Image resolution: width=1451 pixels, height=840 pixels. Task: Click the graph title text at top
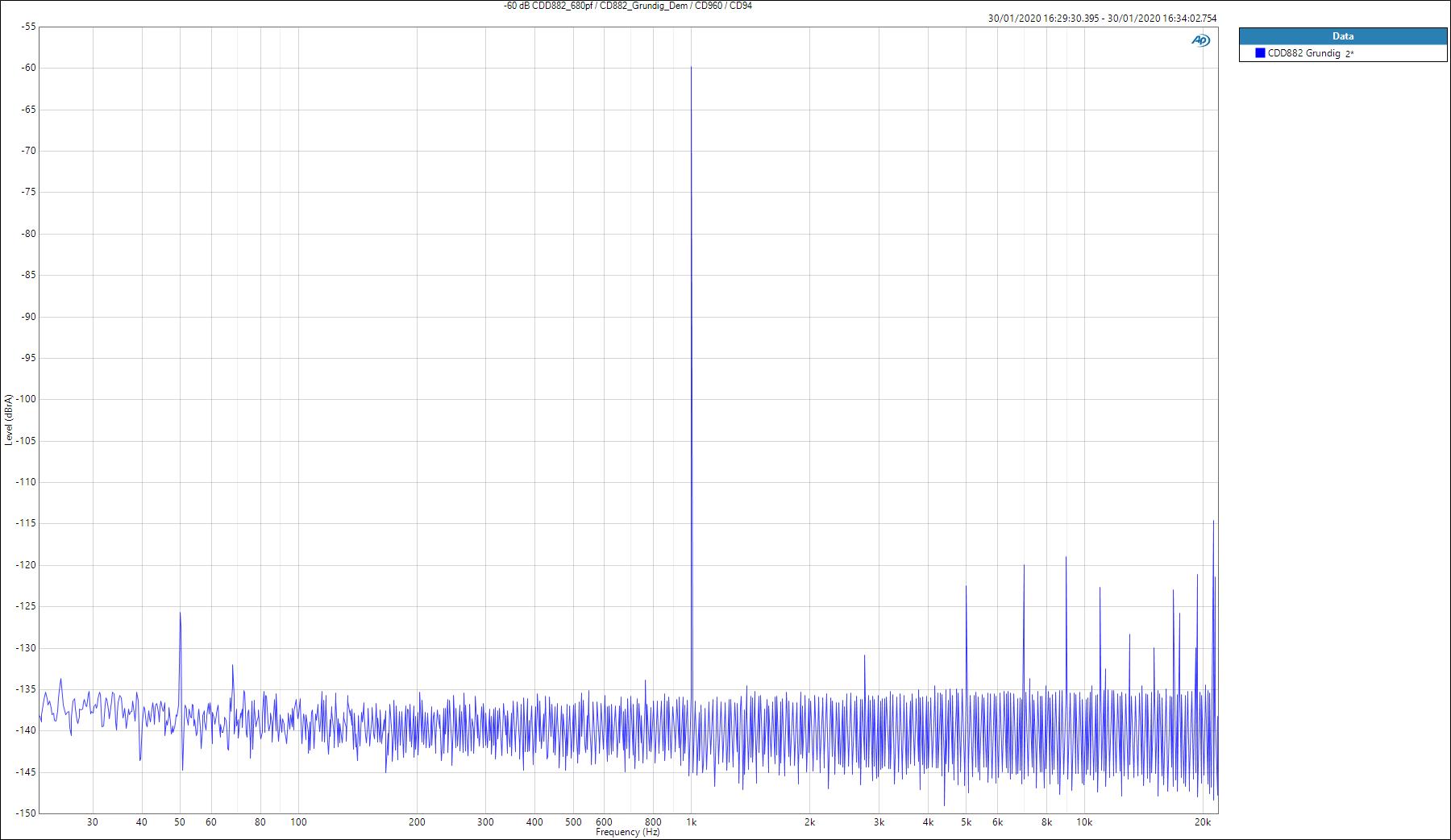click(627, 6)
